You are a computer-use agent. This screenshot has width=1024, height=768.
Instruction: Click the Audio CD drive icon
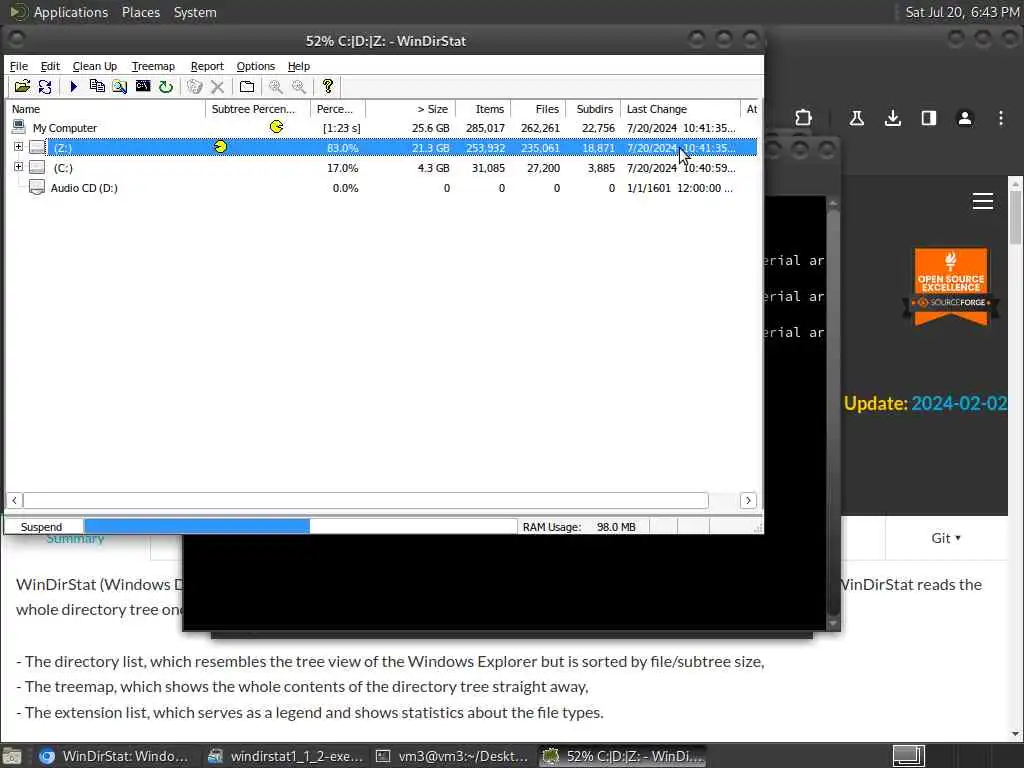[x=37, y=188]
